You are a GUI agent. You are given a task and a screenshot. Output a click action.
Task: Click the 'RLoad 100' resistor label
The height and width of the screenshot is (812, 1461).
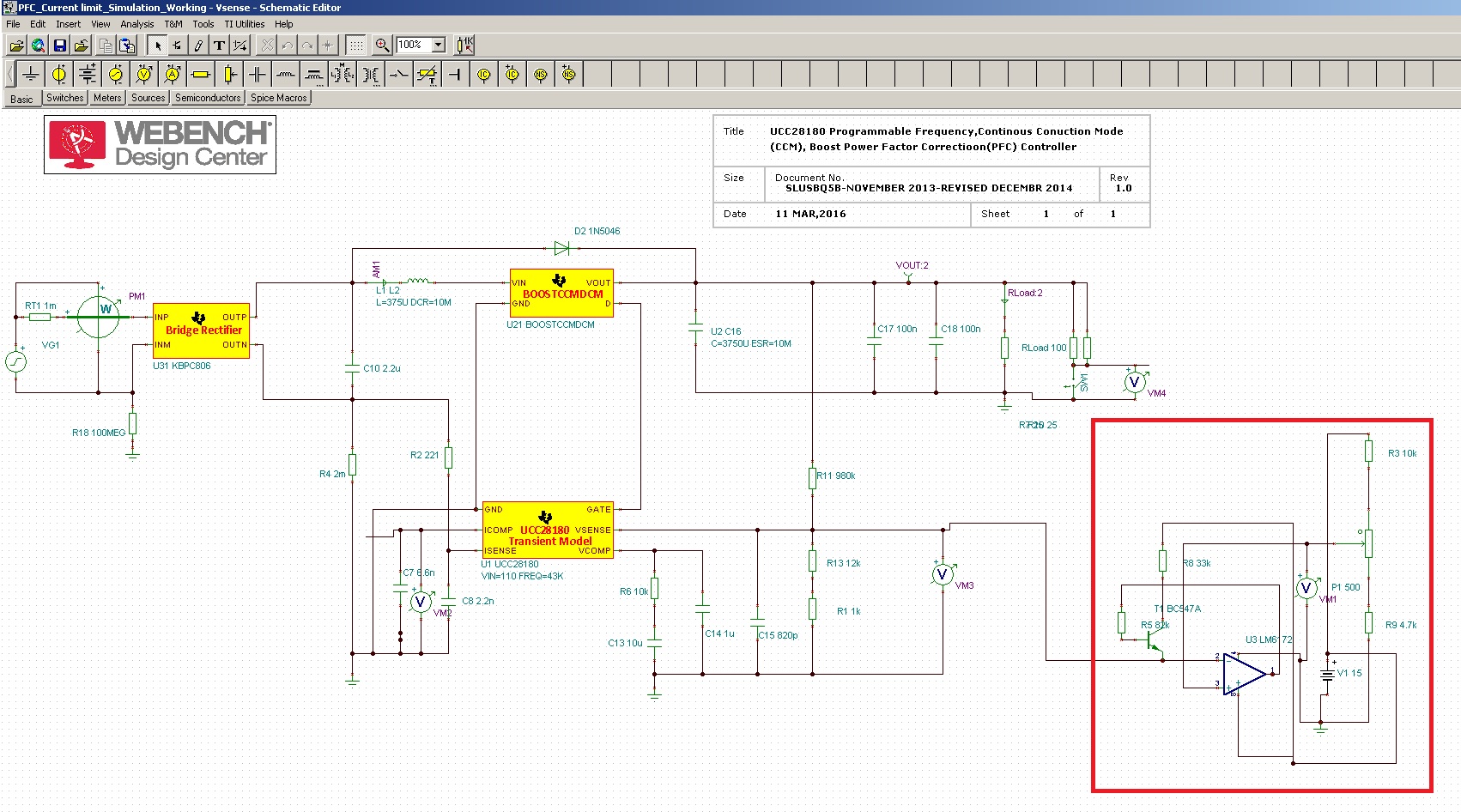1044,348
